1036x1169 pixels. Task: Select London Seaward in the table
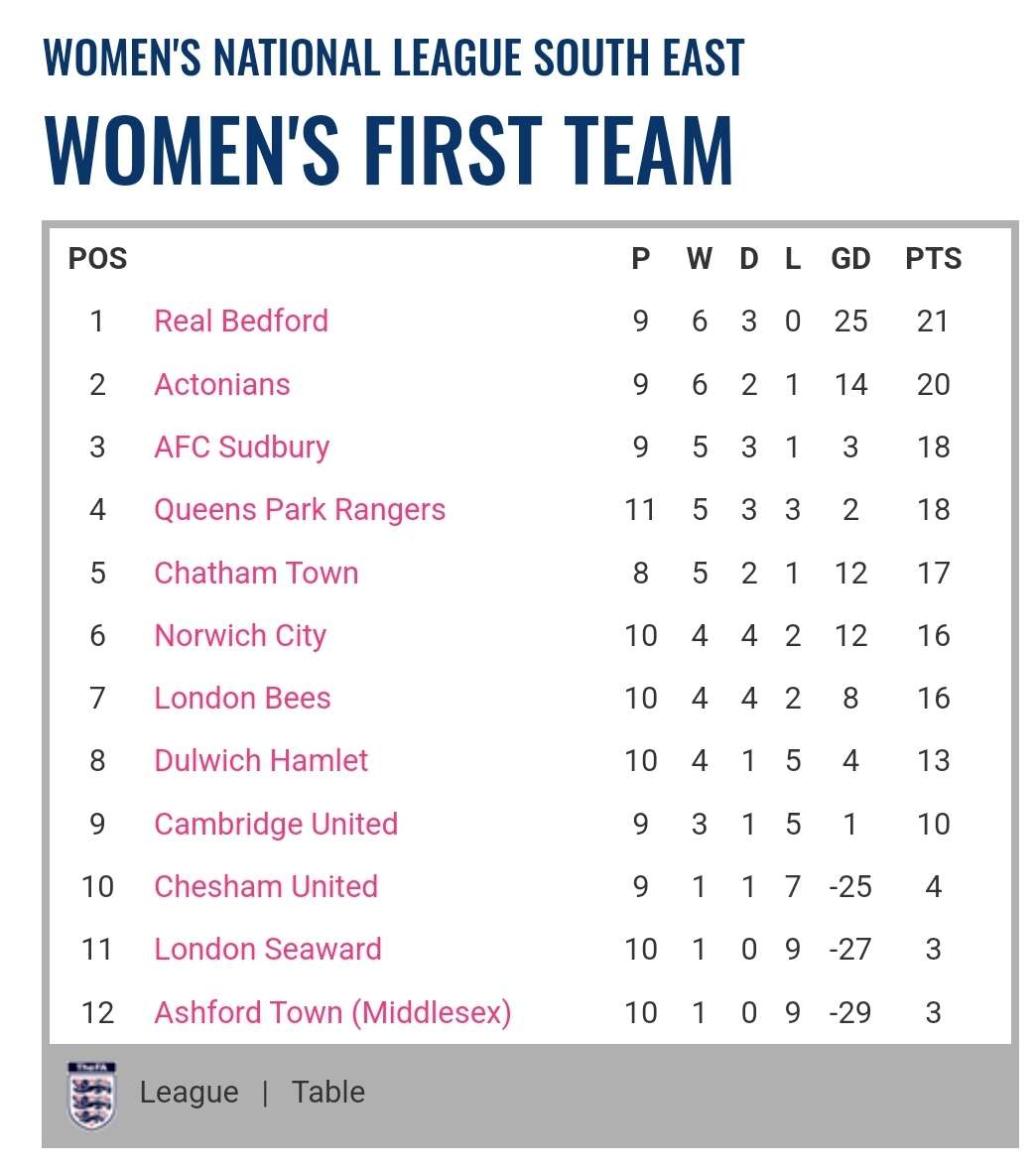click(x=268, y=949)
